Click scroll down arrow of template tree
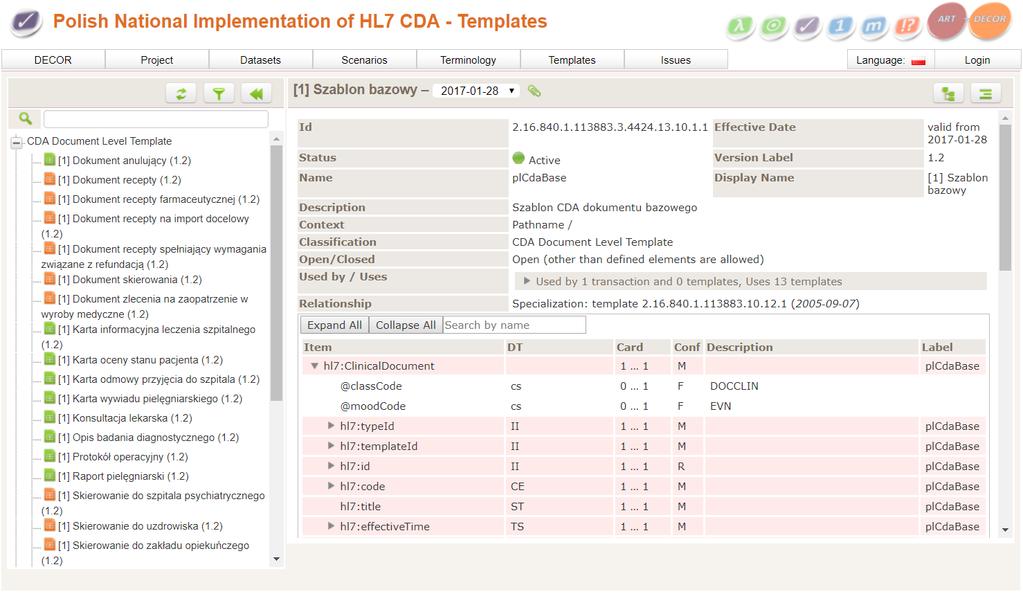This screenshot has height=594, width=1023. pyautogui.click(x=276, y=559)
